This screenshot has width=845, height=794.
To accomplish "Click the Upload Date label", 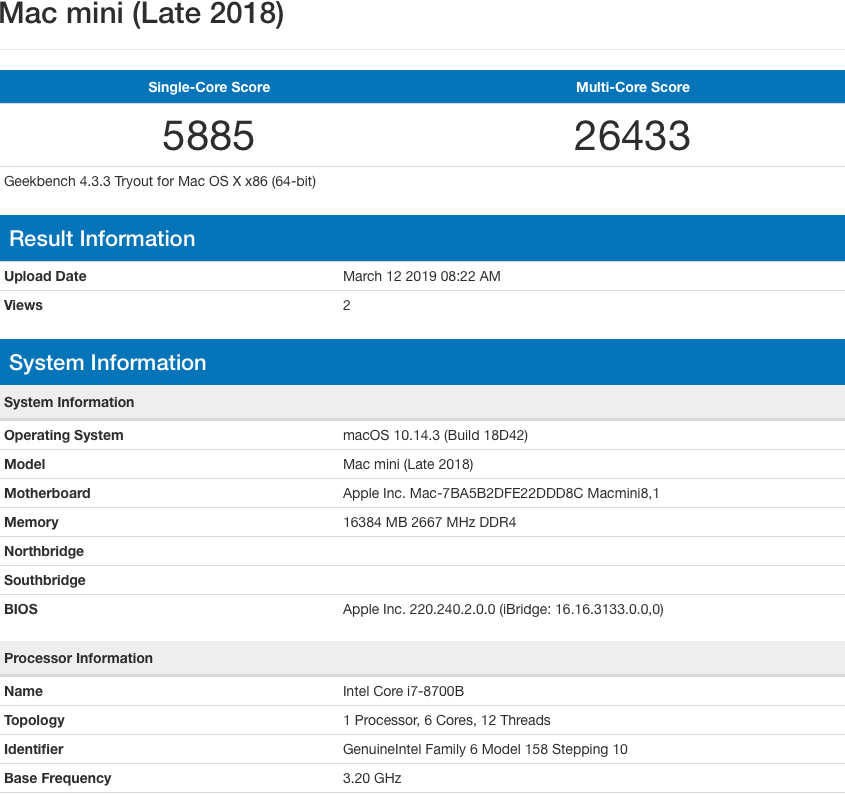I will 45,277.
